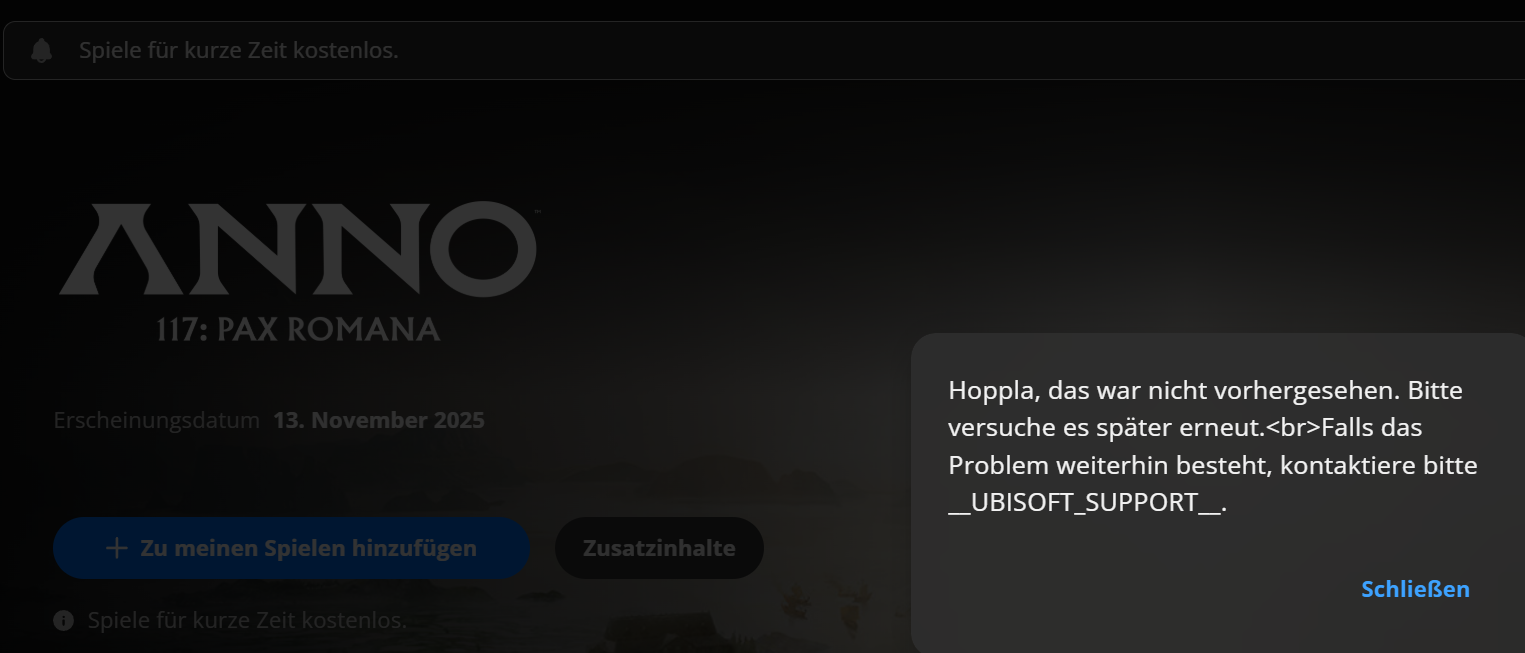Click the Hoppla error message text
Screen dimensions: 1525x653
(x=1212, y=446)
